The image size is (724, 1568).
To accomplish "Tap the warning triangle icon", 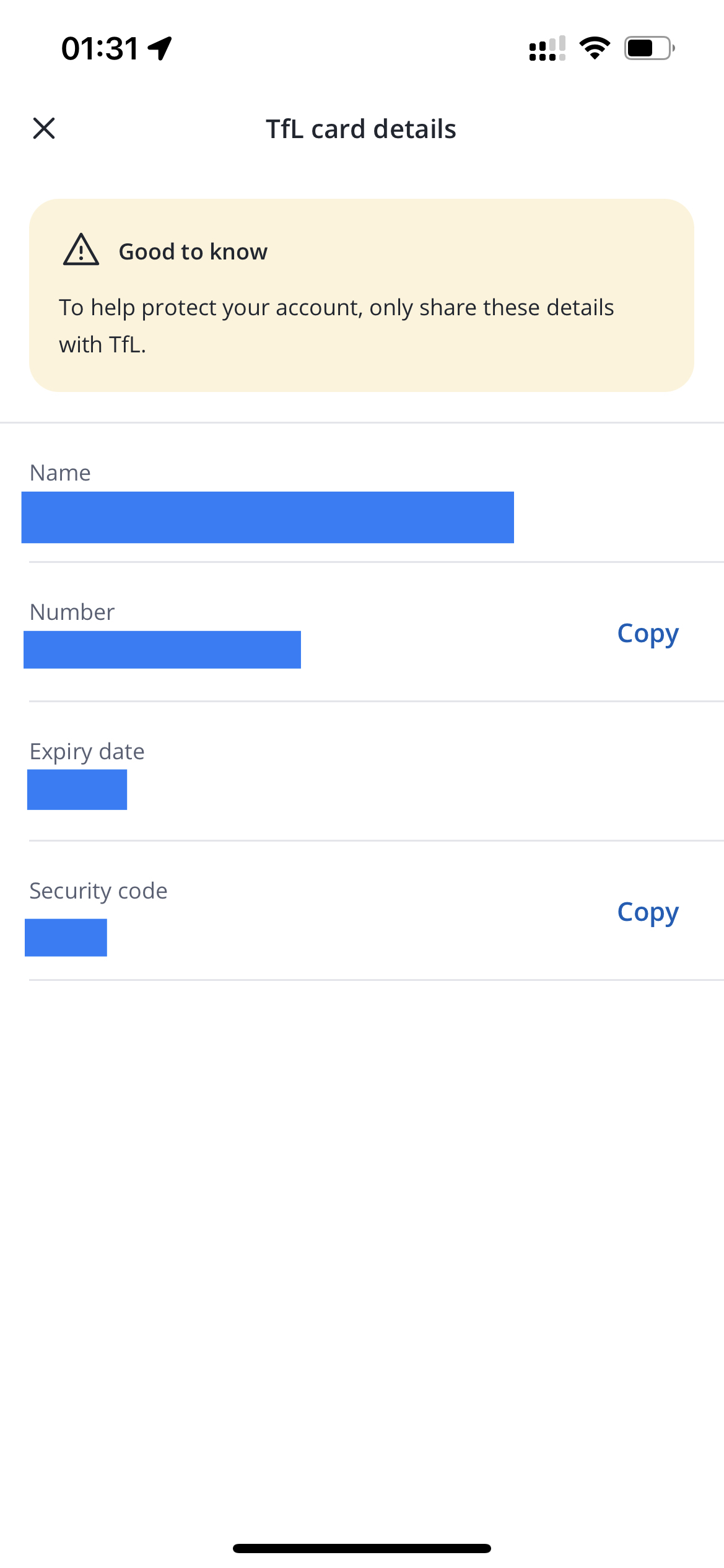I will (81, 250).
